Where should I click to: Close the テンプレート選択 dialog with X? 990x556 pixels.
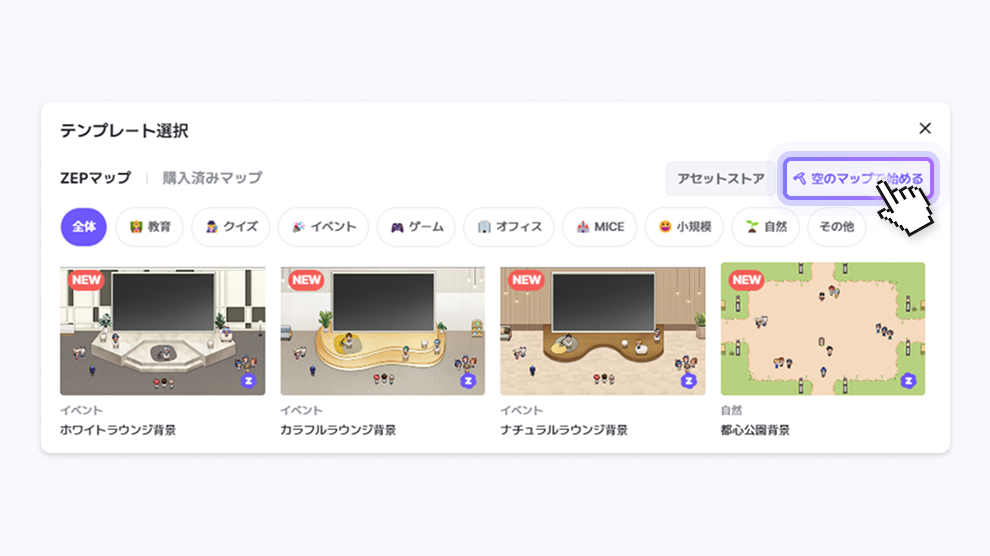tap(925, 128)
